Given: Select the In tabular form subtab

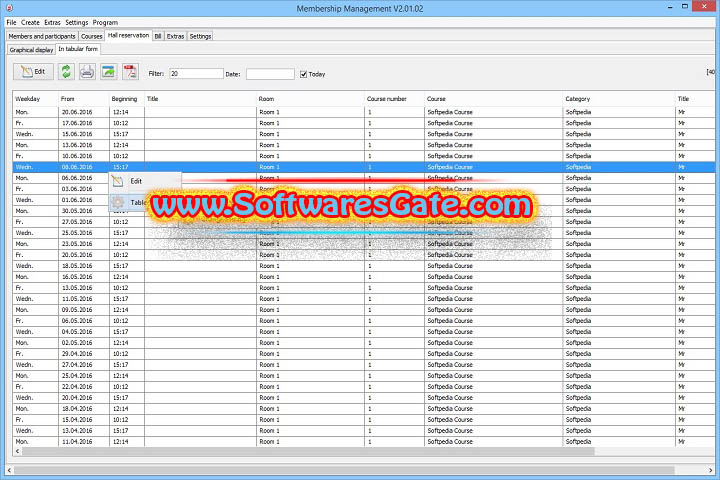Looking at the screenshot, I should [x=78, y=49].
